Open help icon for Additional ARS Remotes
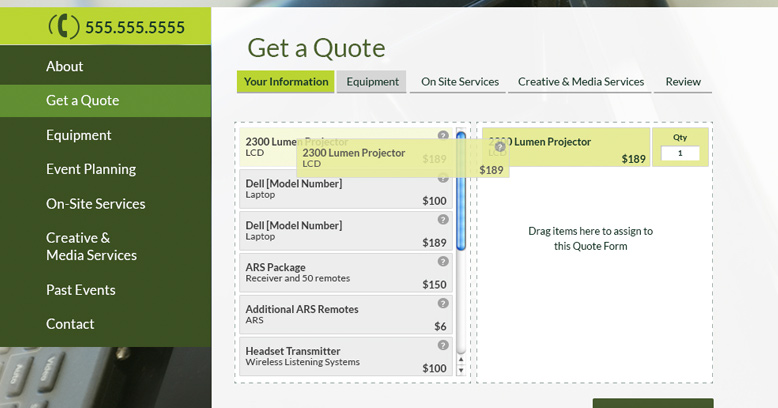 click(x=443, y=304)
